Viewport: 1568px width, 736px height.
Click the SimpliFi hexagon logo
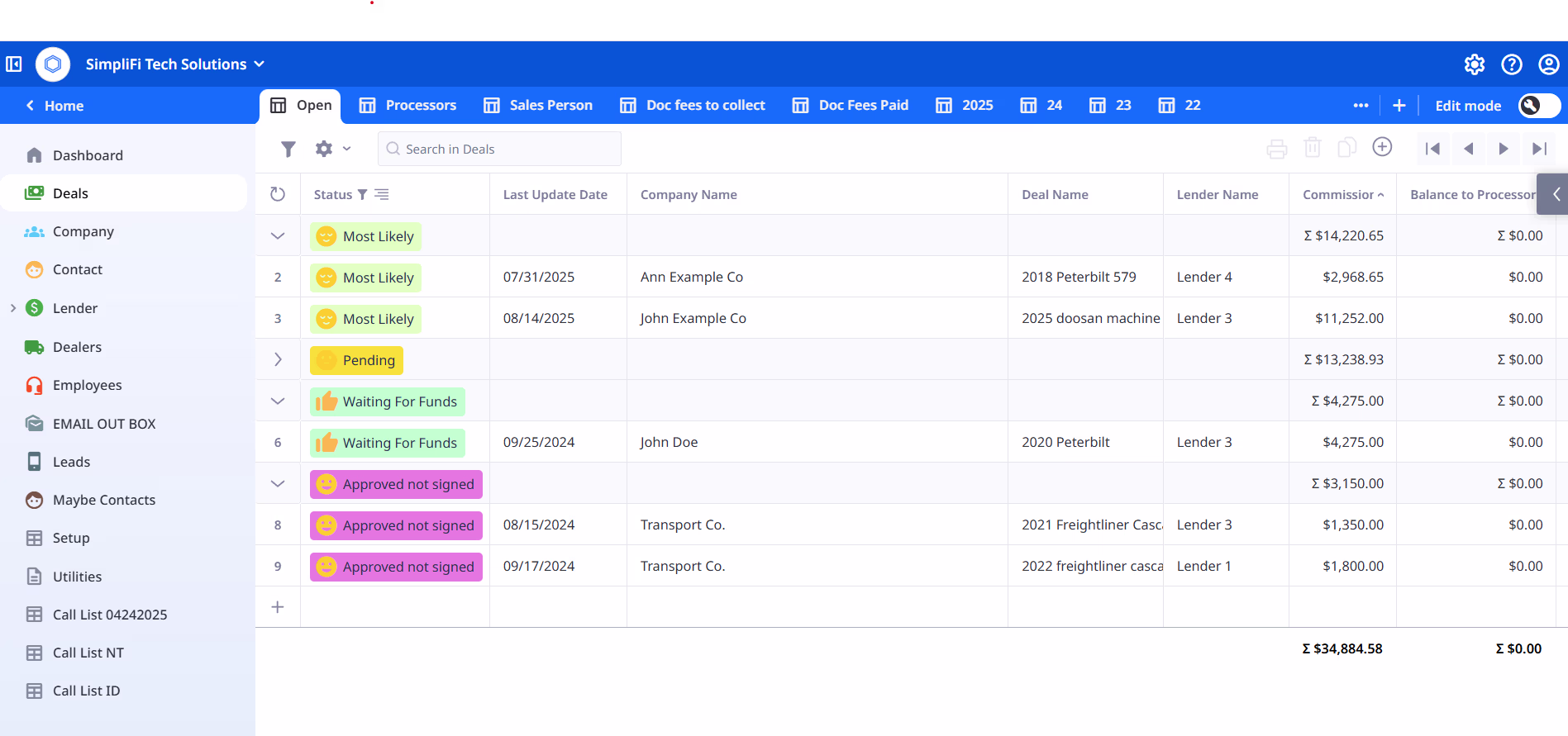point(53,64)
